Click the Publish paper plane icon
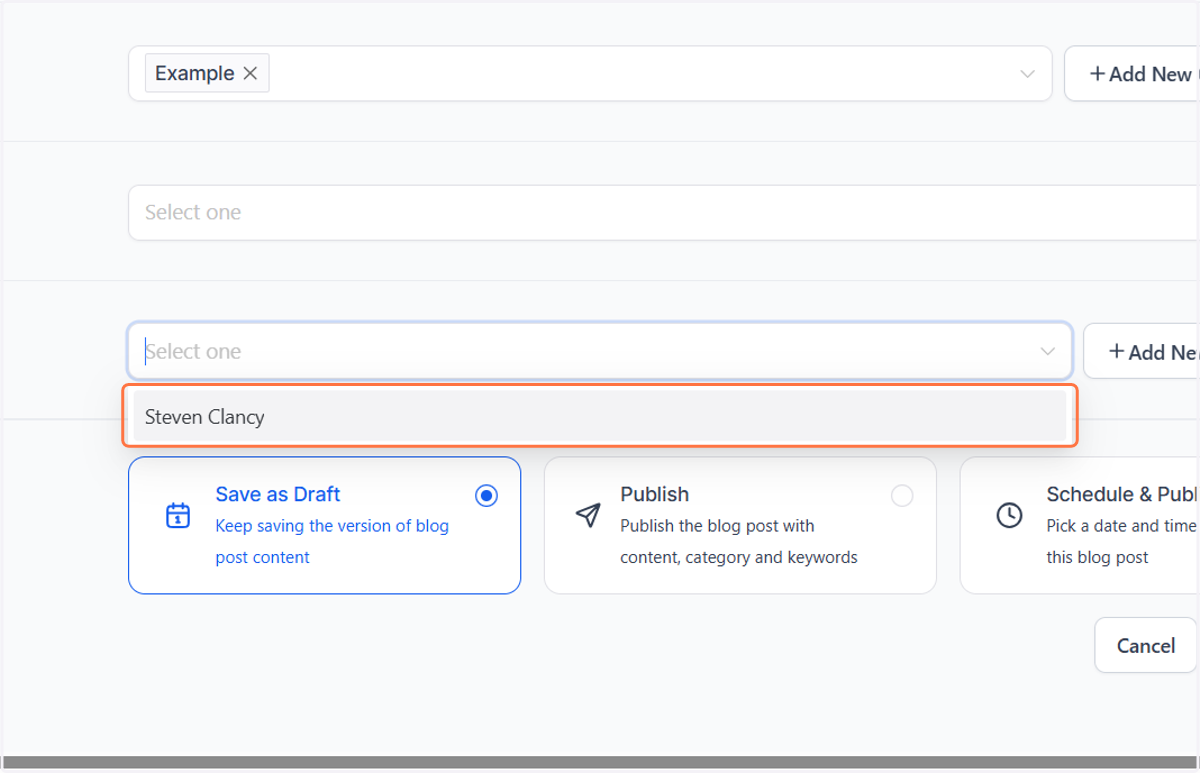Image resolution: width=1200 pixels, height=773 pixels. point(588,515)
